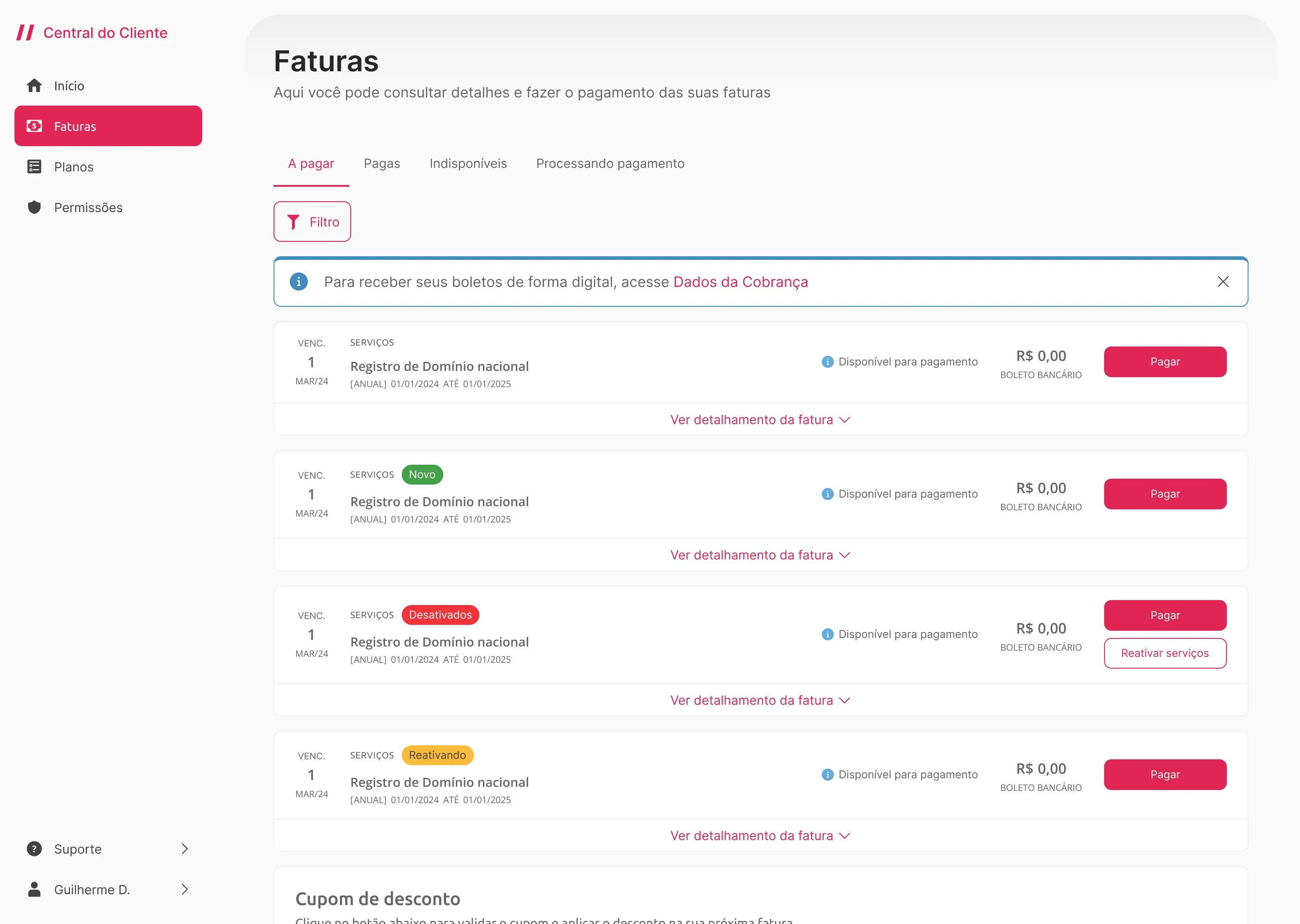Click the Suporte question mark icon
The height and width of the screenshot is (924, 1300).
click(x=34, y=849)
